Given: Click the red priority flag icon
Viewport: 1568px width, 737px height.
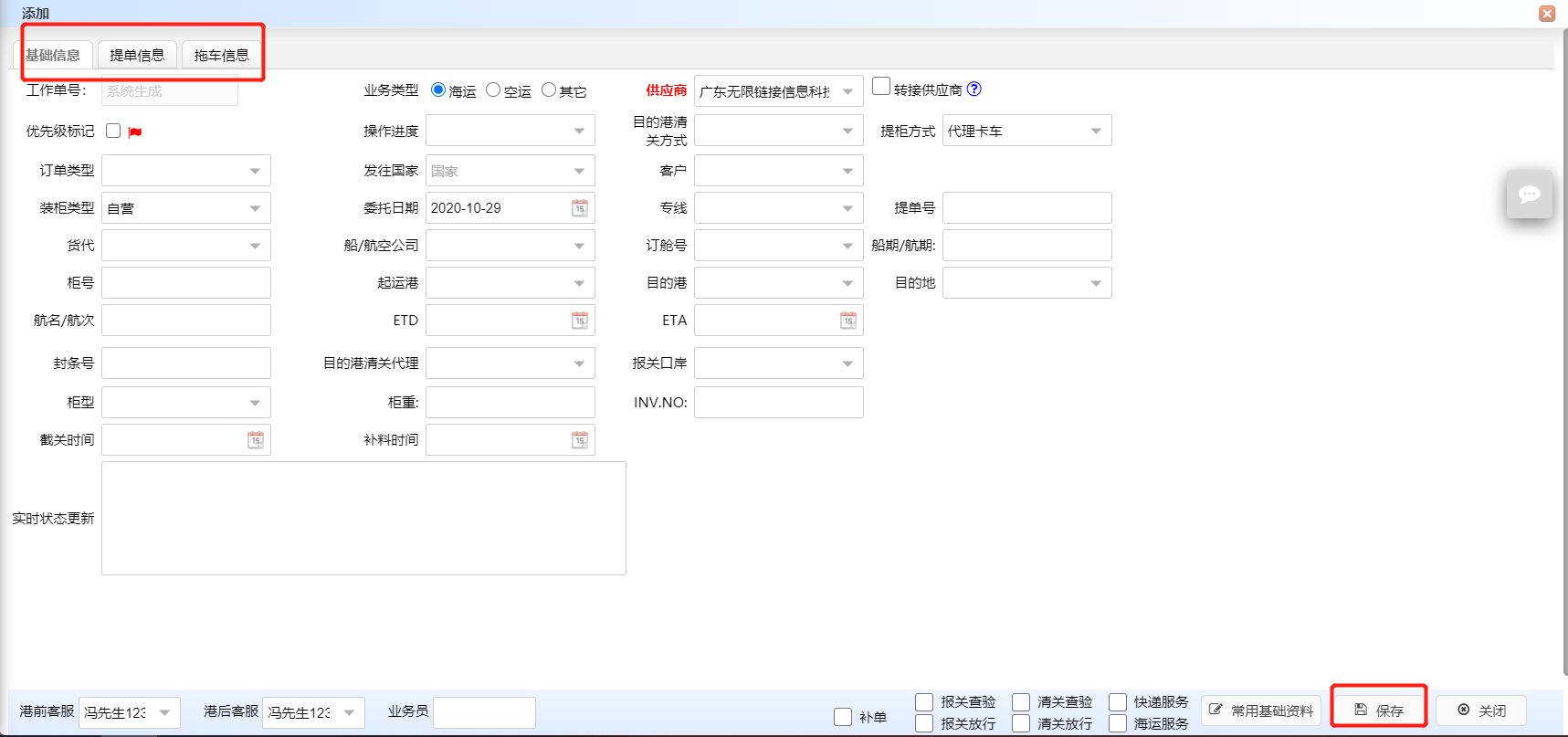Looking at the screenshot, I should tap(135, 132).
